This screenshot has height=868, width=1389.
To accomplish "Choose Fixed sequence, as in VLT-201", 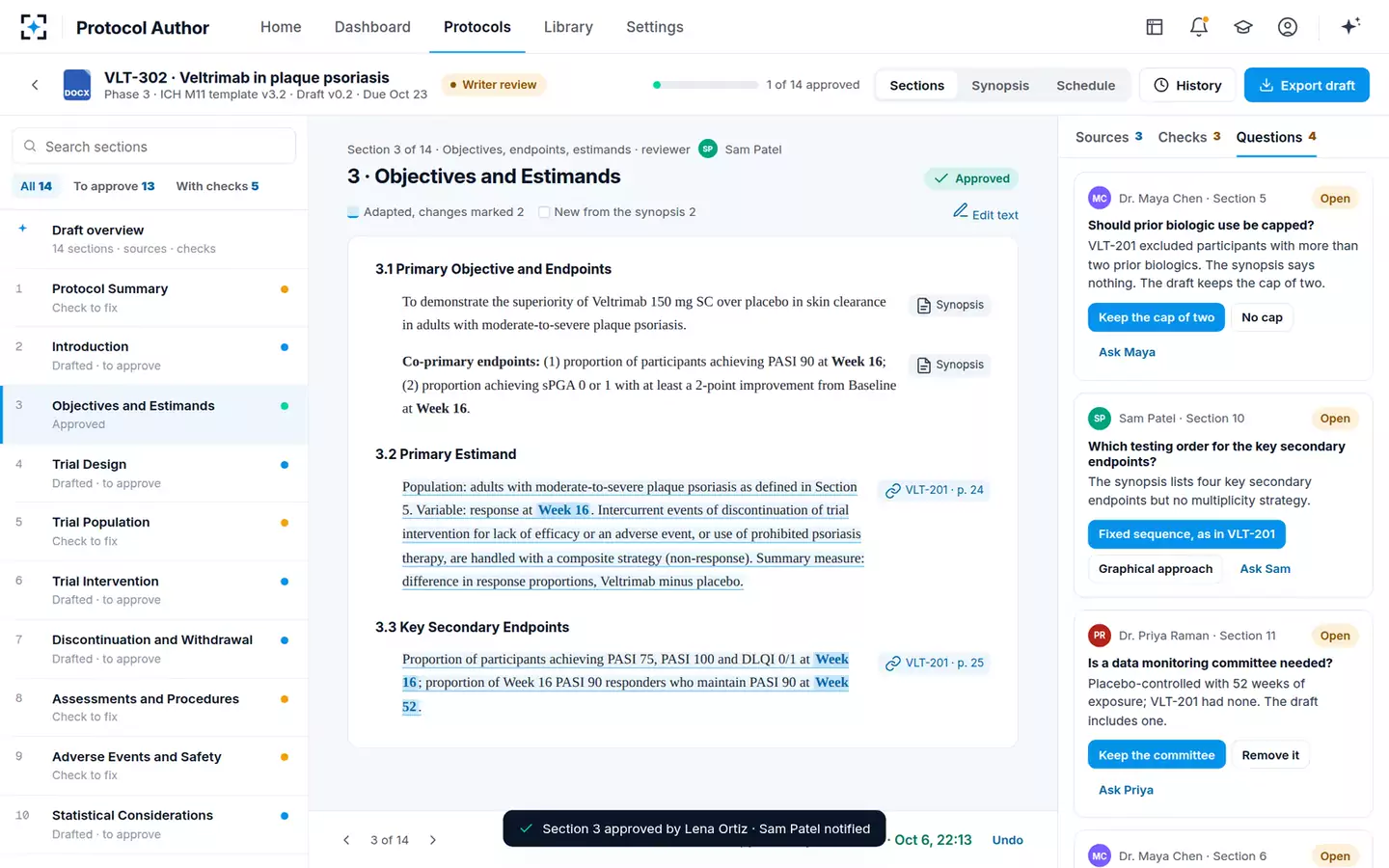I will click(x=1186, y=534).
